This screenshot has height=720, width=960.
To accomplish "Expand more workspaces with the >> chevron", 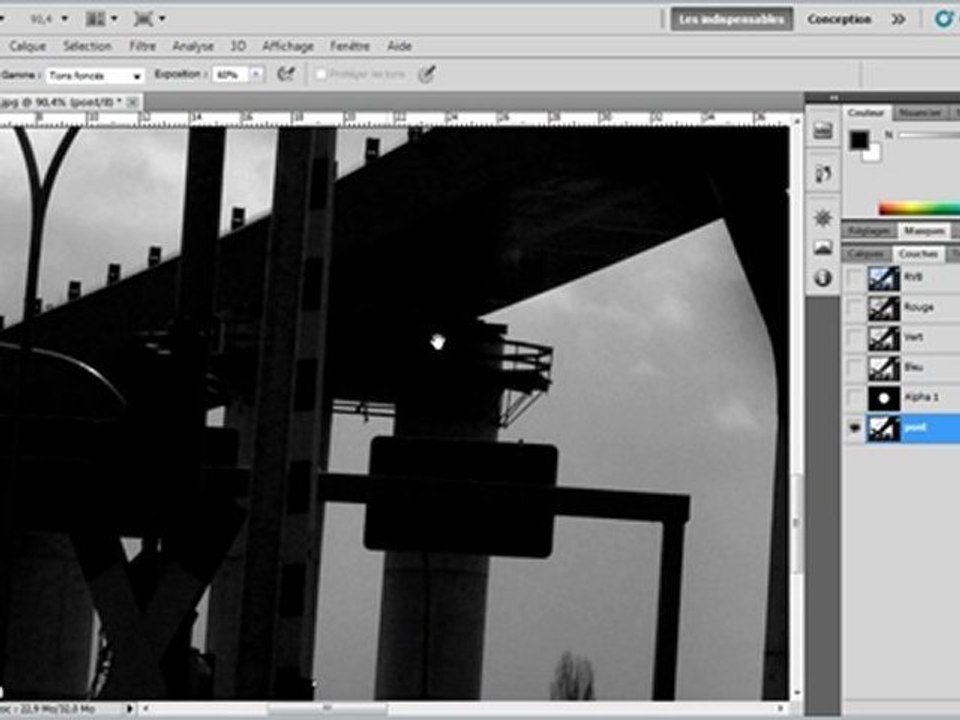I will click(898, 20).
